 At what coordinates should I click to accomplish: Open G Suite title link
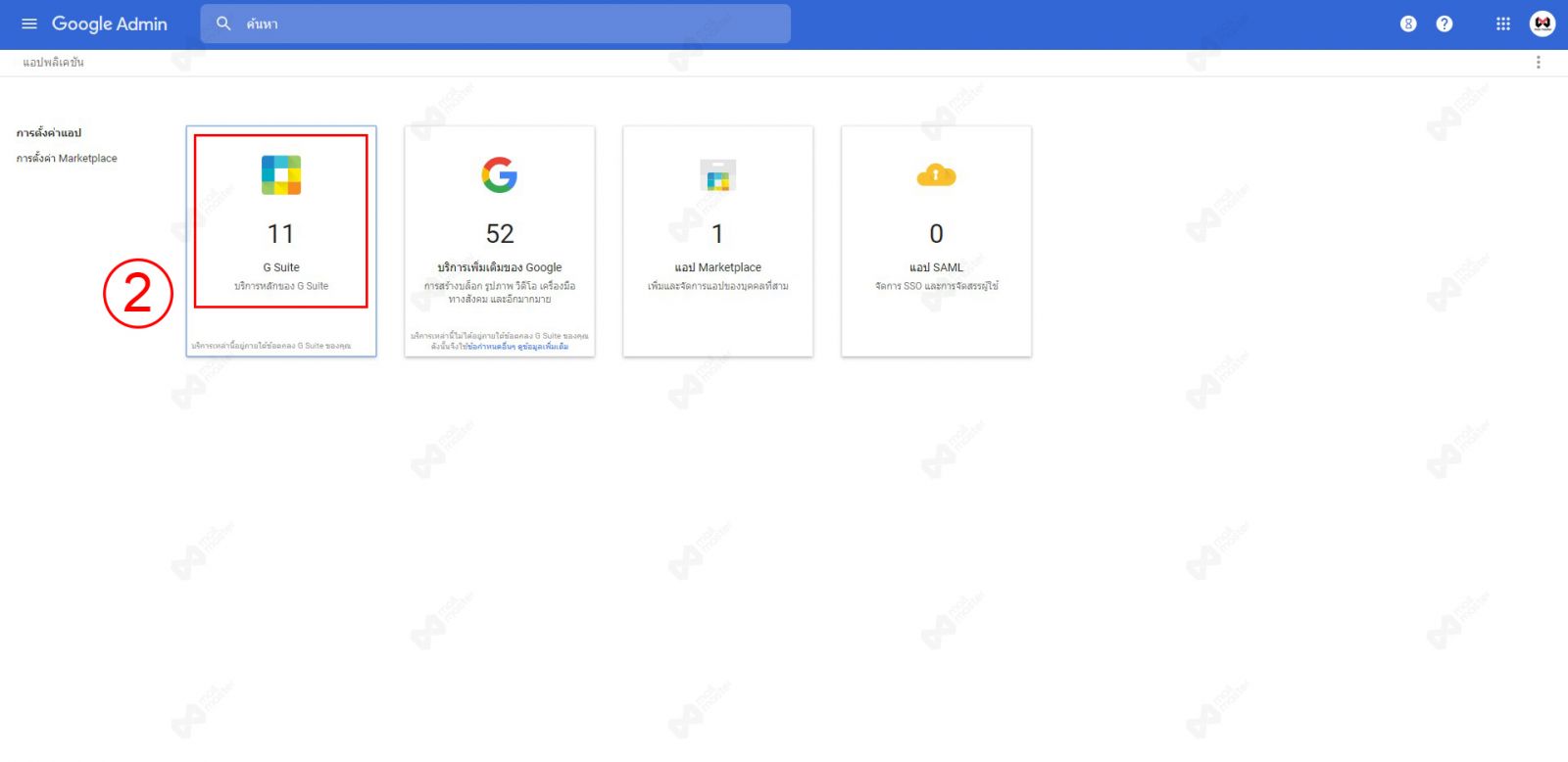click(x=281, y=267)
